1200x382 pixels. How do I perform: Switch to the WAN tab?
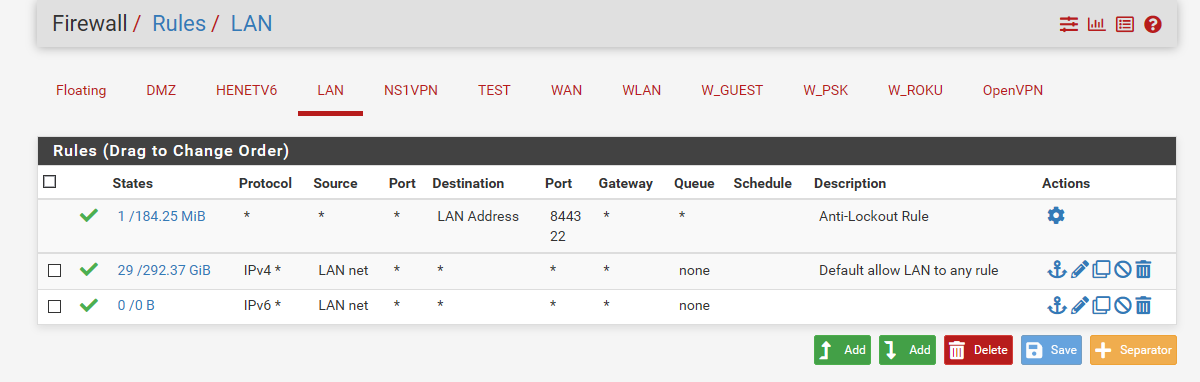click(566, 90)
